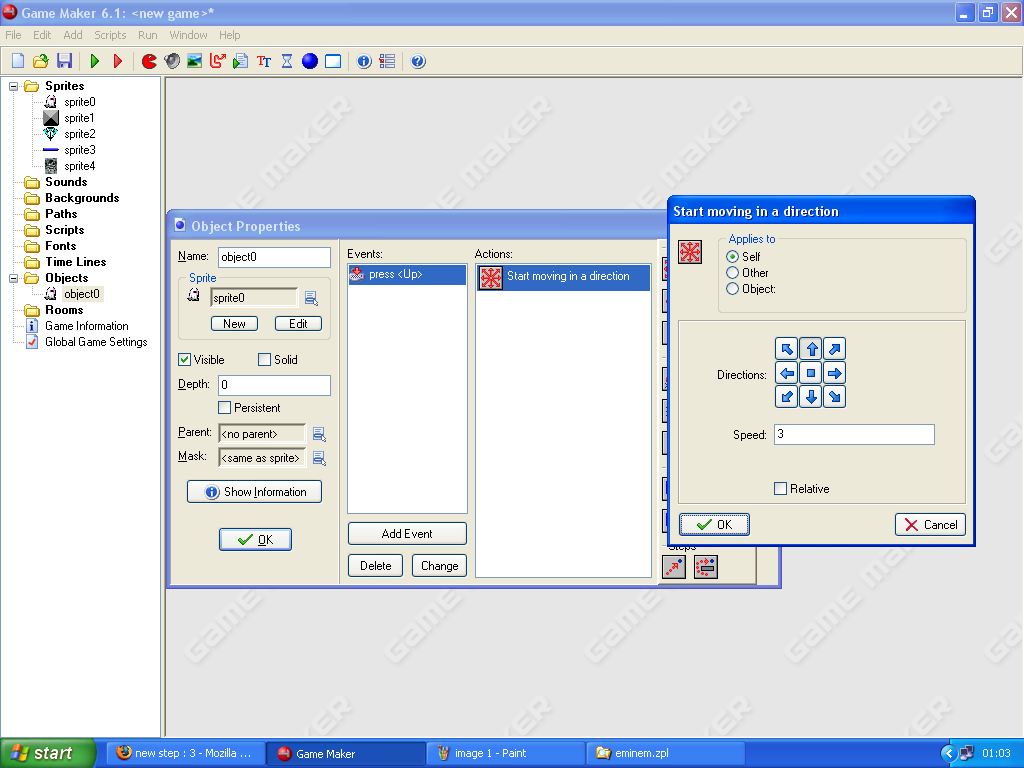Open the Parent object selection menu

coord(319,434)
